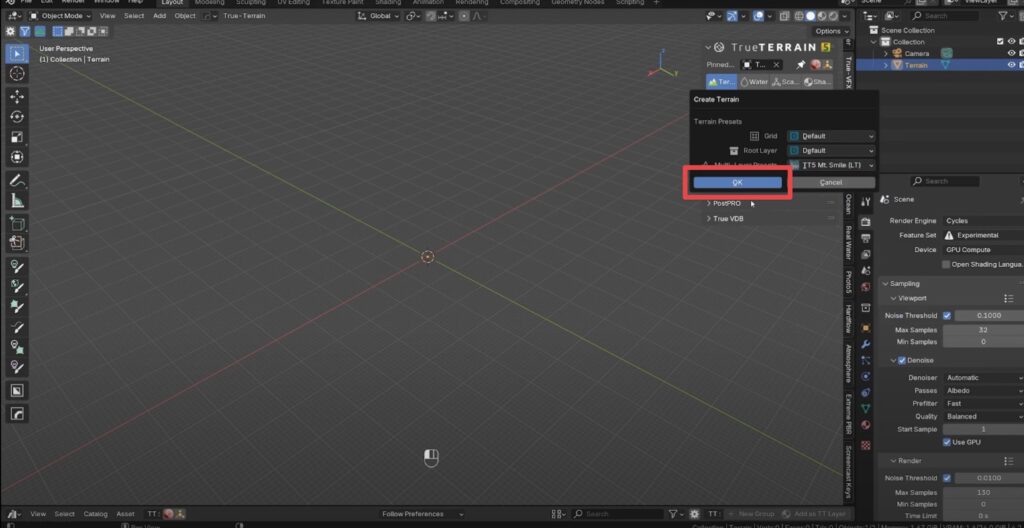
Task: Expand the Camera tree item
Action: [886, 54]
